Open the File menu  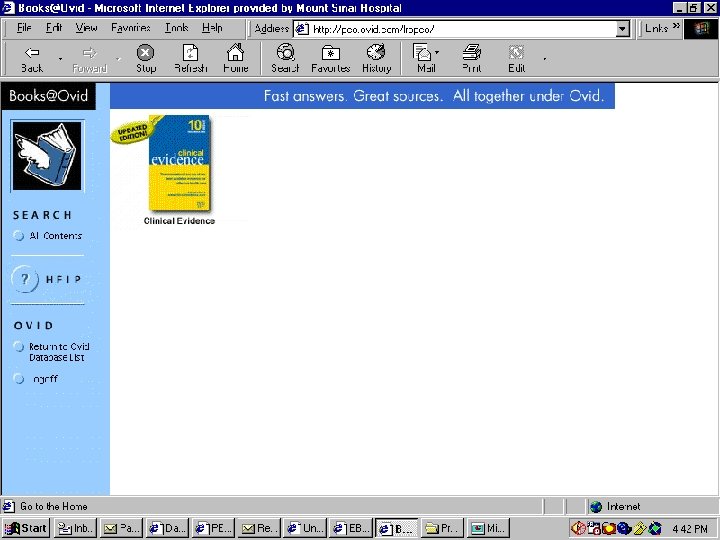(24, 28)
